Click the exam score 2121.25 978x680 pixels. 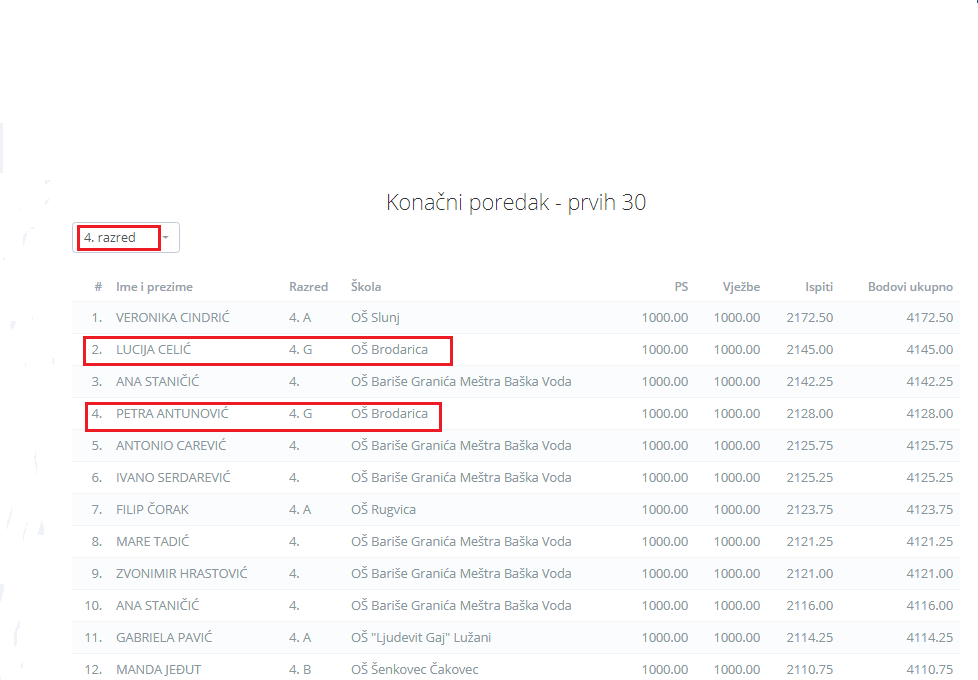(810, 542)
